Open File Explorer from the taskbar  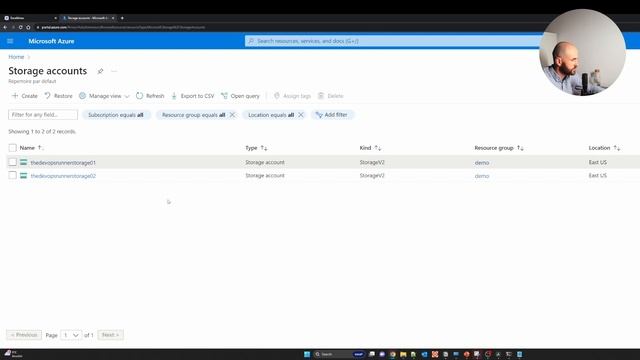pos(403,354)
